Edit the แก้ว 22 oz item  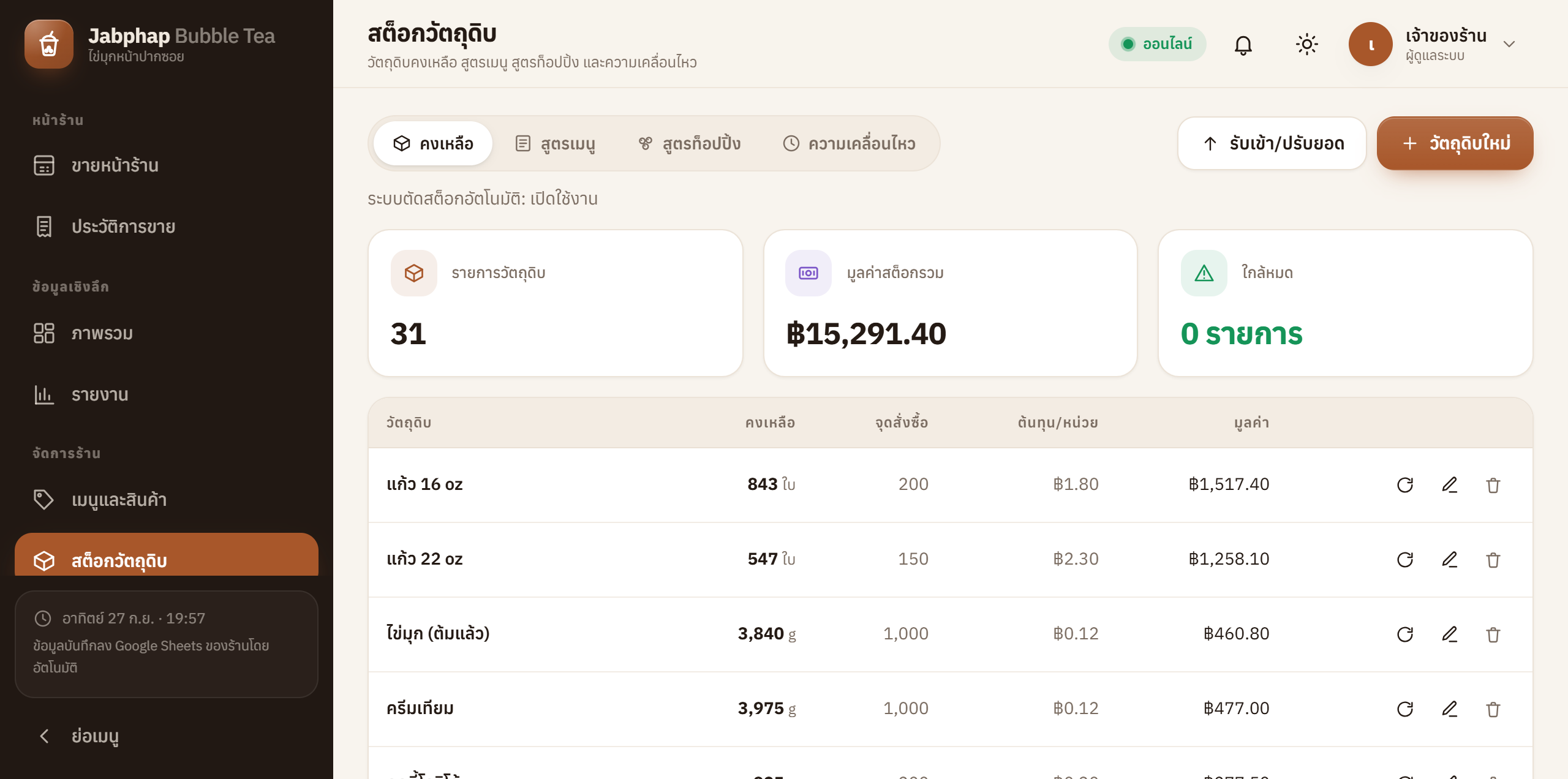click(x=1449, y=560)
